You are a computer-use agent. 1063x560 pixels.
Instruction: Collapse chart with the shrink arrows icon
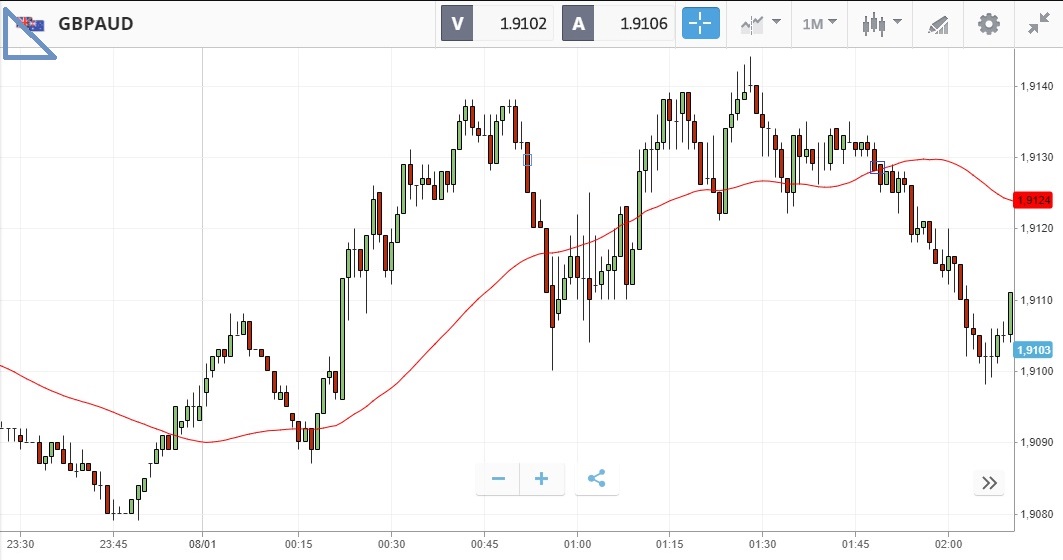click(x=1038, y=24)
